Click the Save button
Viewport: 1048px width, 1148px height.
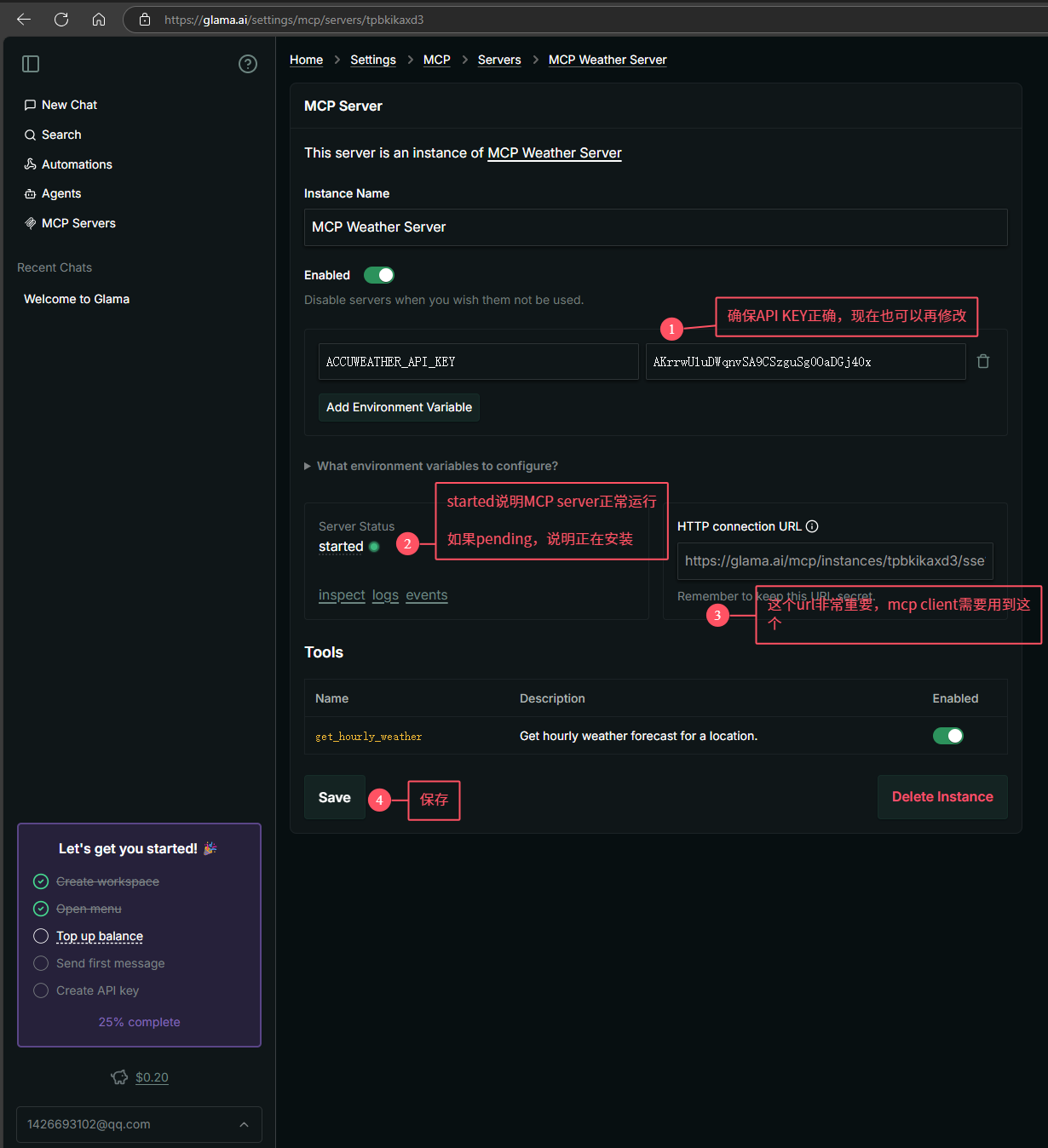(x=335, y=797)
